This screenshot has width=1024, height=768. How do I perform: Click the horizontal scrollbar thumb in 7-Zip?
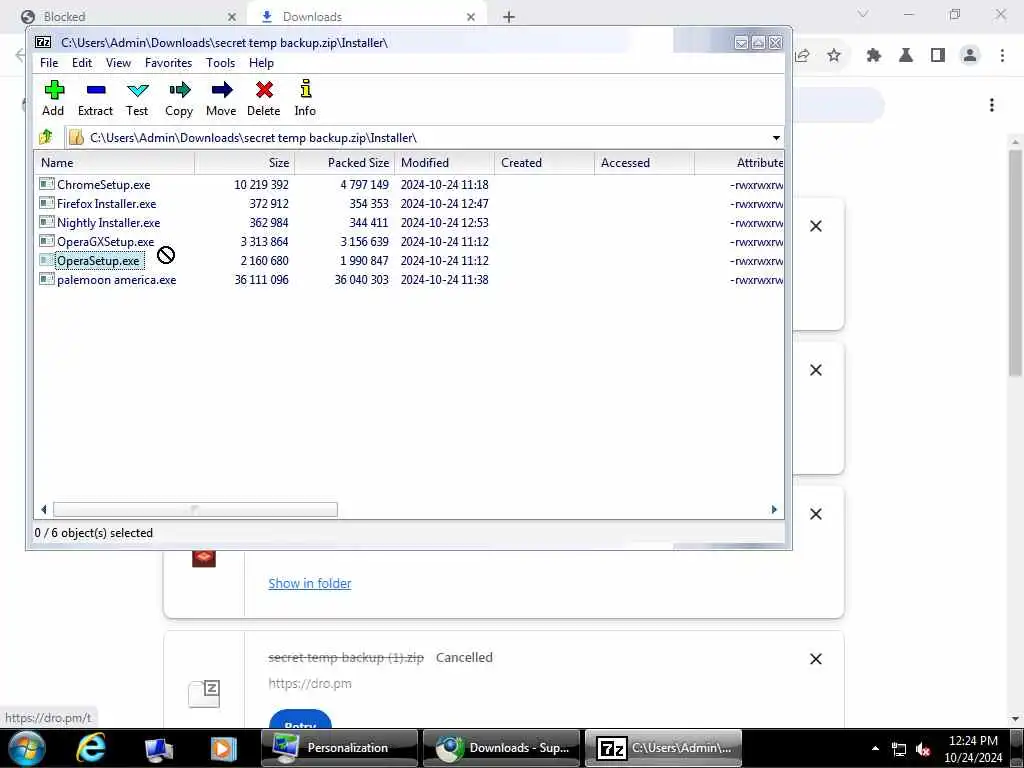pyautogui.click(x=195, y=509)
